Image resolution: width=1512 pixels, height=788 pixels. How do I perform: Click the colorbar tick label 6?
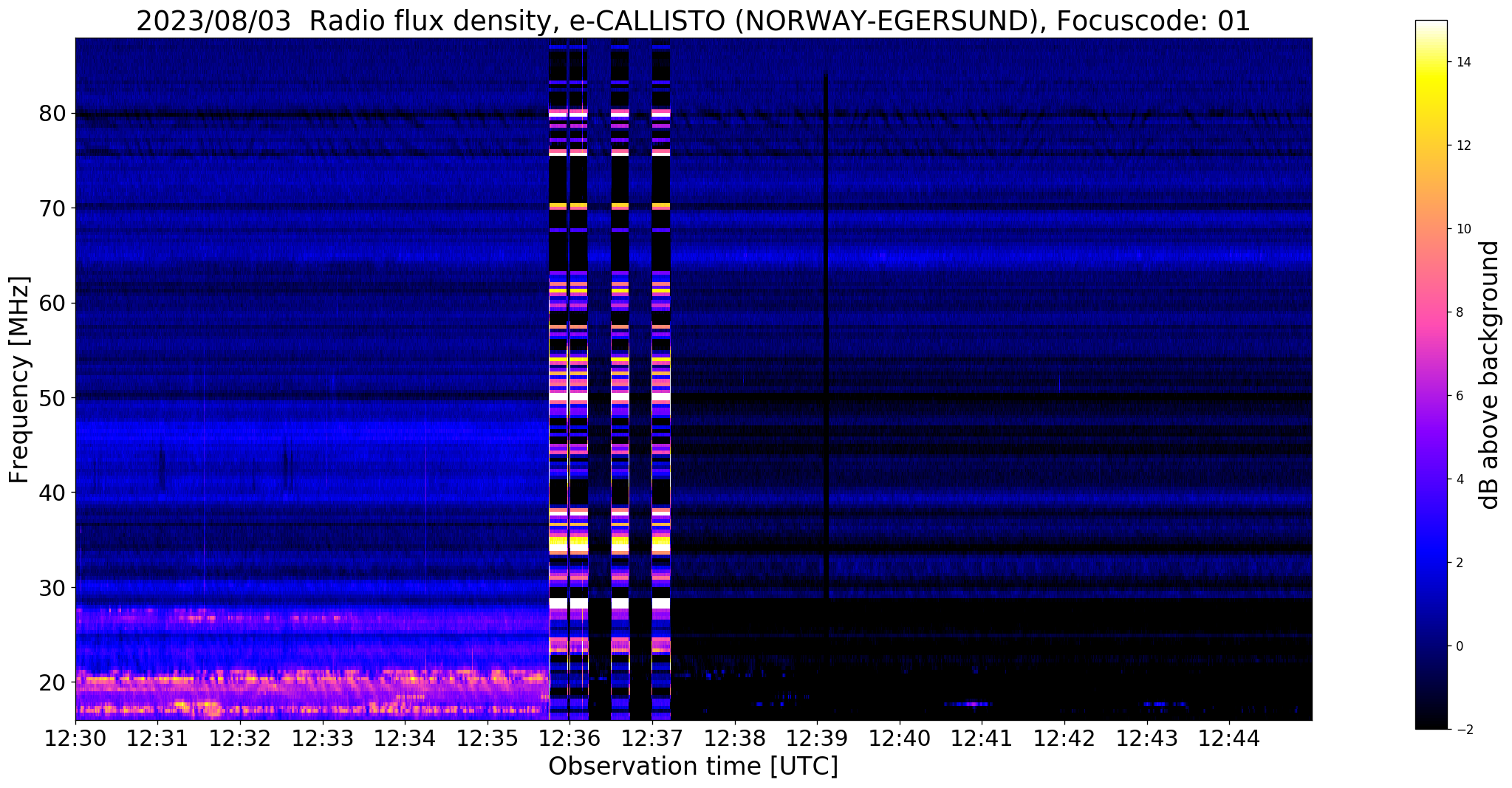1460,396
